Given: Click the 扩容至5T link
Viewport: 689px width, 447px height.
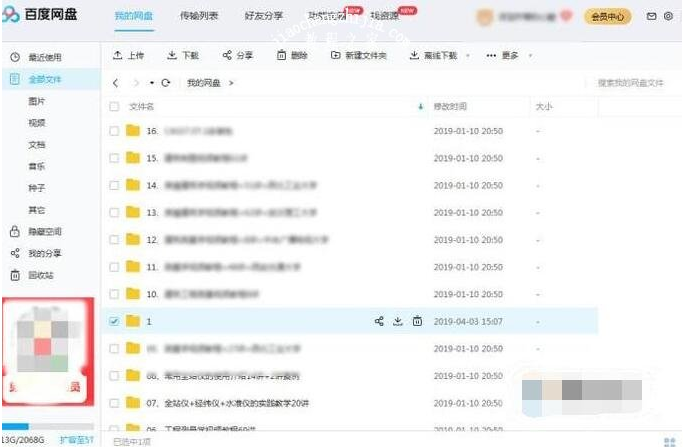Looking at the screenshot, I should click(76, 440).
